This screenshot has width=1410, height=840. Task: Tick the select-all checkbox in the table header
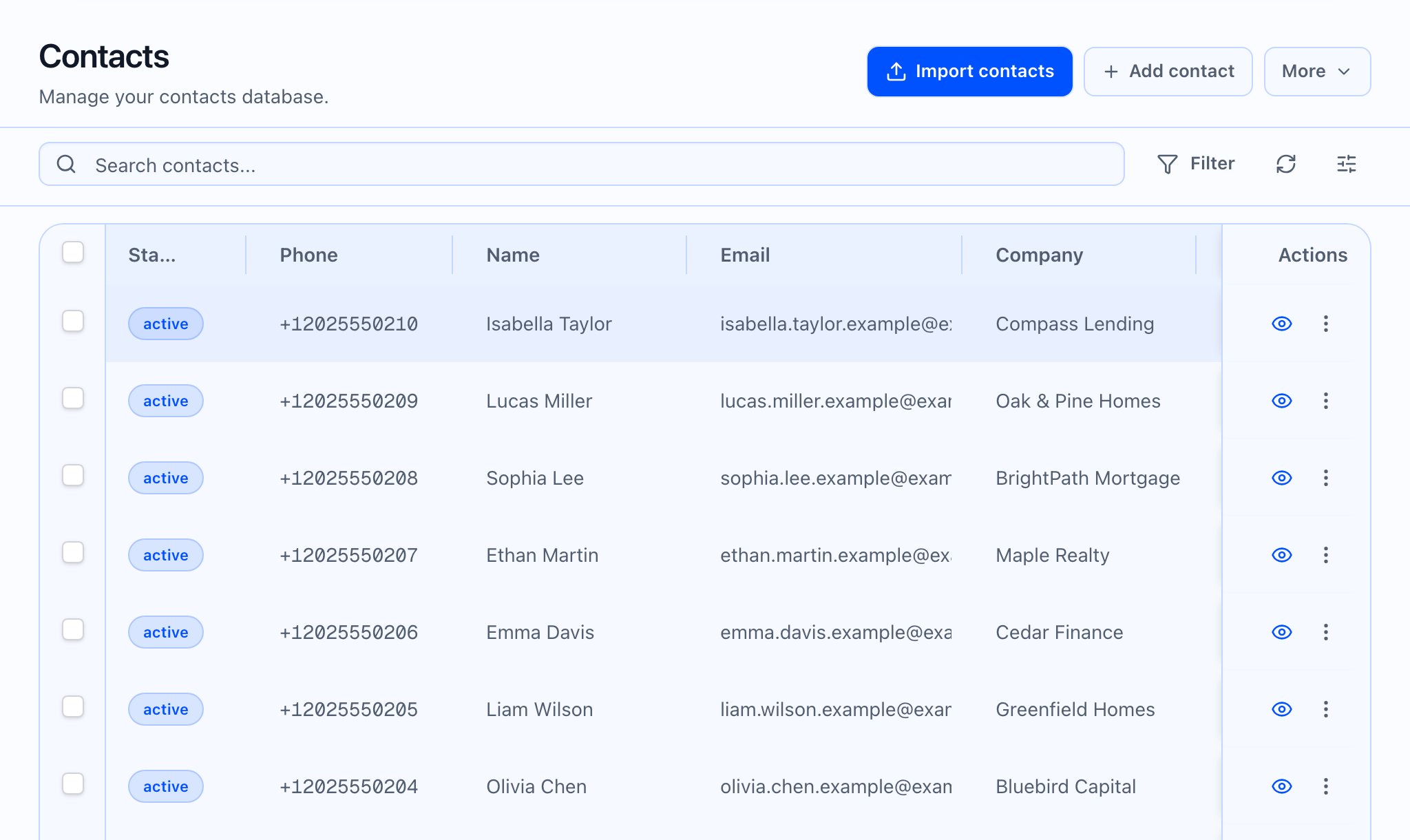point(73,252)
